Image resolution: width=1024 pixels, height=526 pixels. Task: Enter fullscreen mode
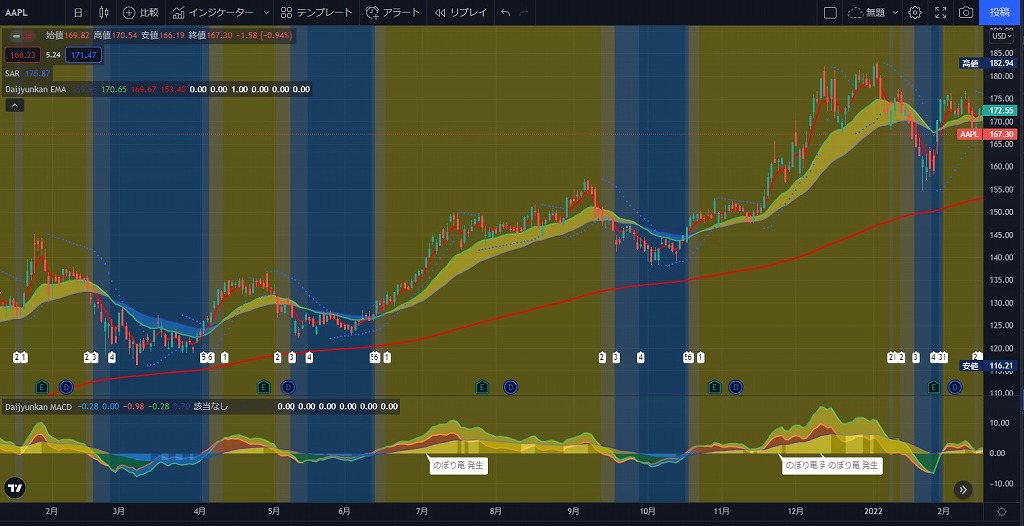point(940,13)
